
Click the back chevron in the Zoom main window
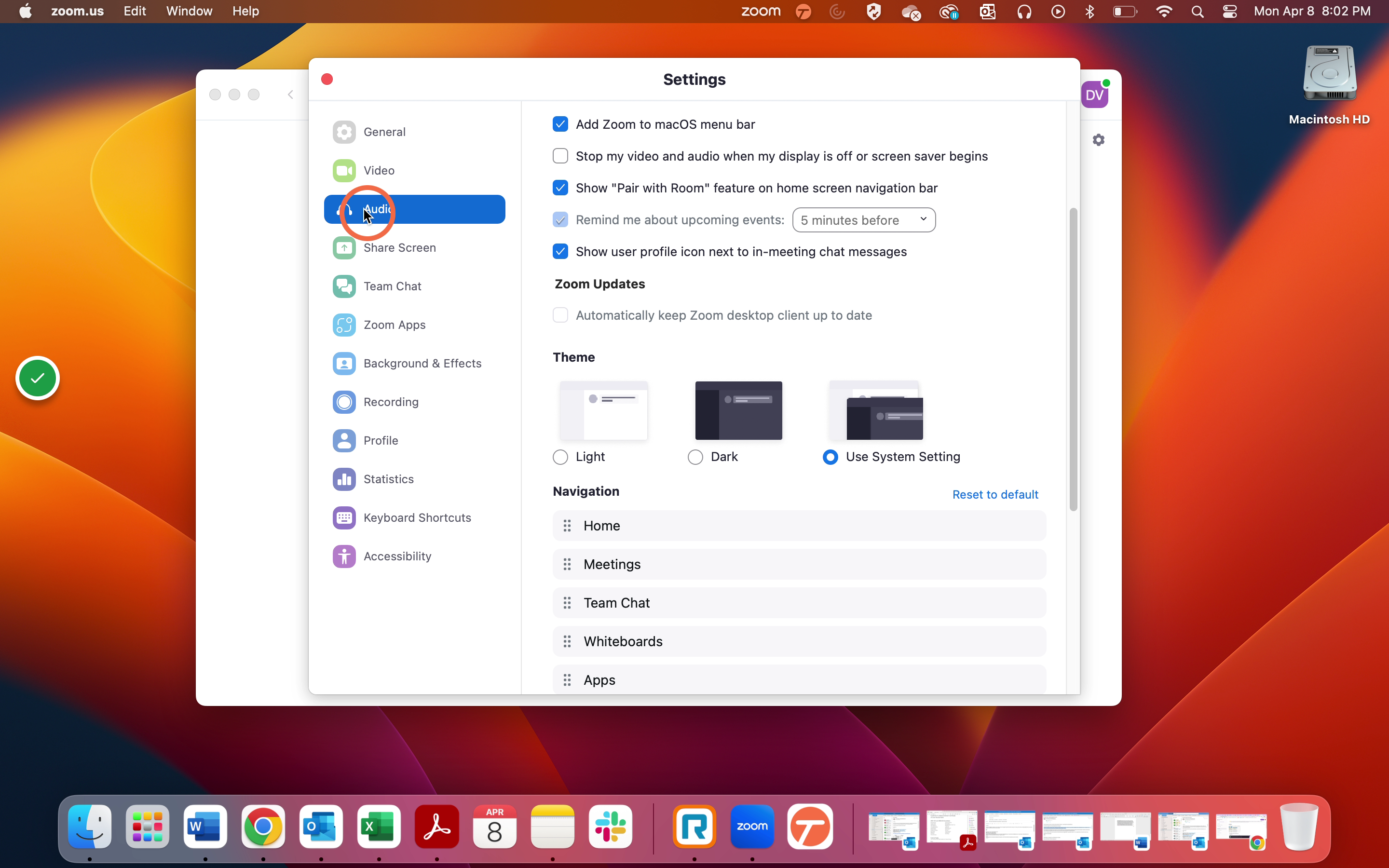tap(290, 95)
